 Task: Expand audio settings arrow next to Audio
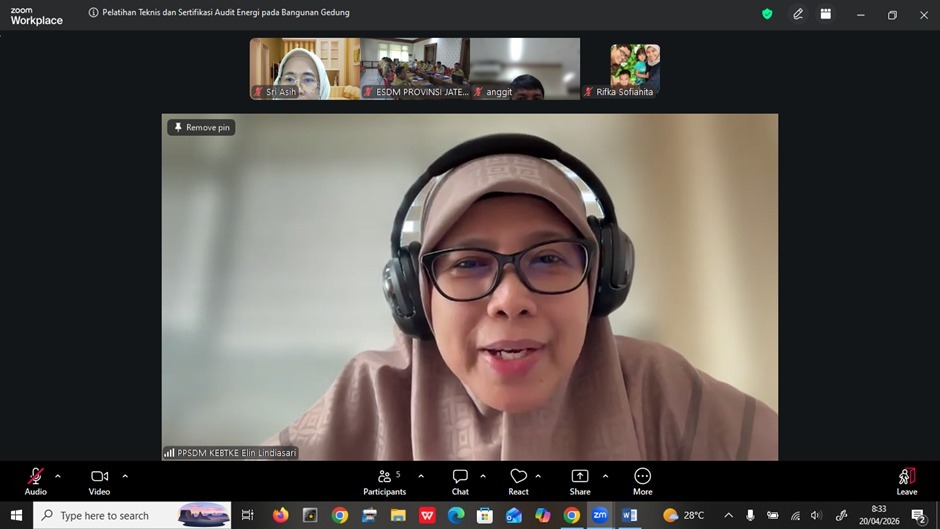58,476
